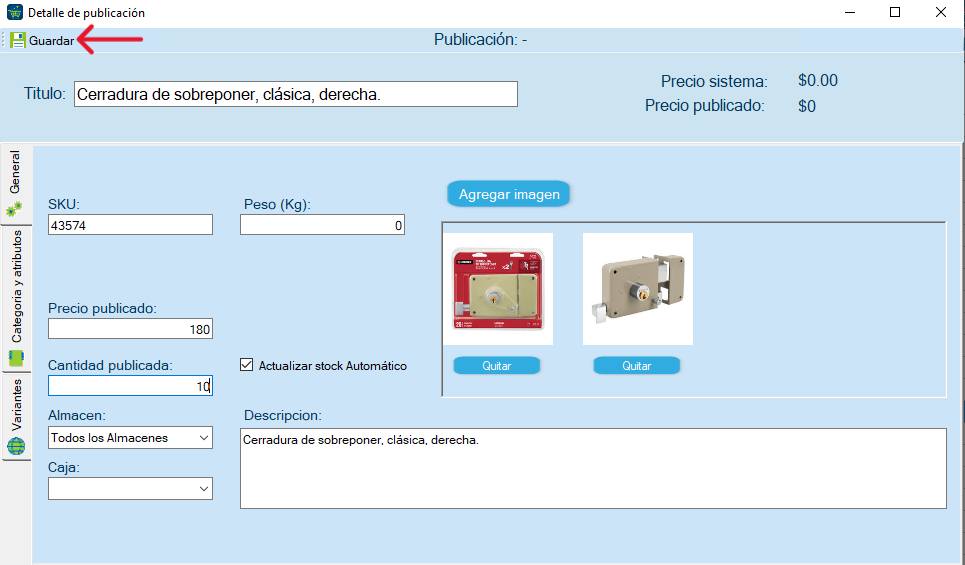Select the red packaged lock thumbnail
This screenshot has height=565, width=965.
(498, 289)
